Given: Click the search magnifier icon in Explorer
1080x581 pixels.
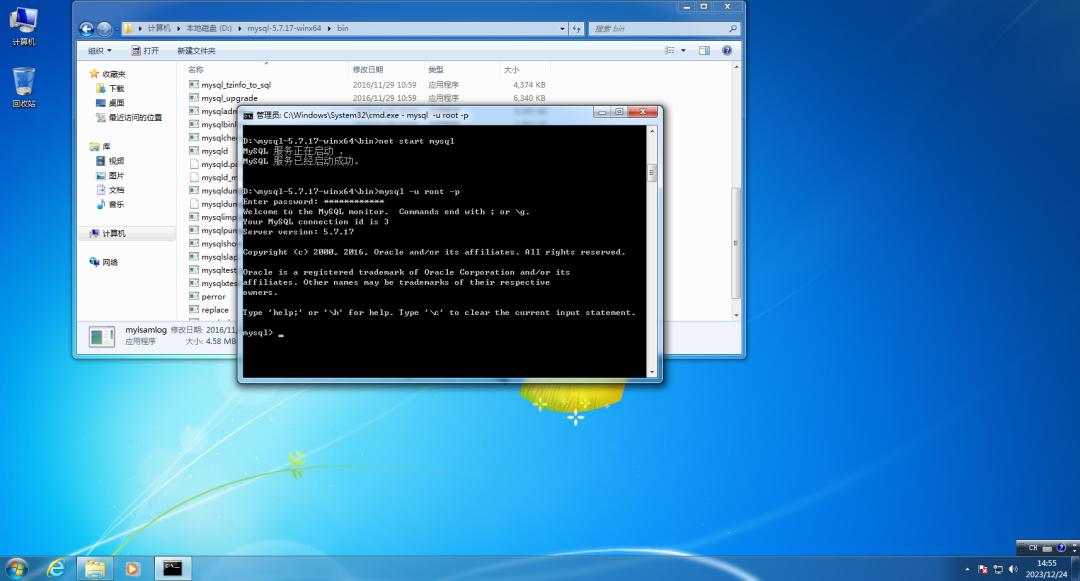Looking at the screenshot, I should (733, 28).
